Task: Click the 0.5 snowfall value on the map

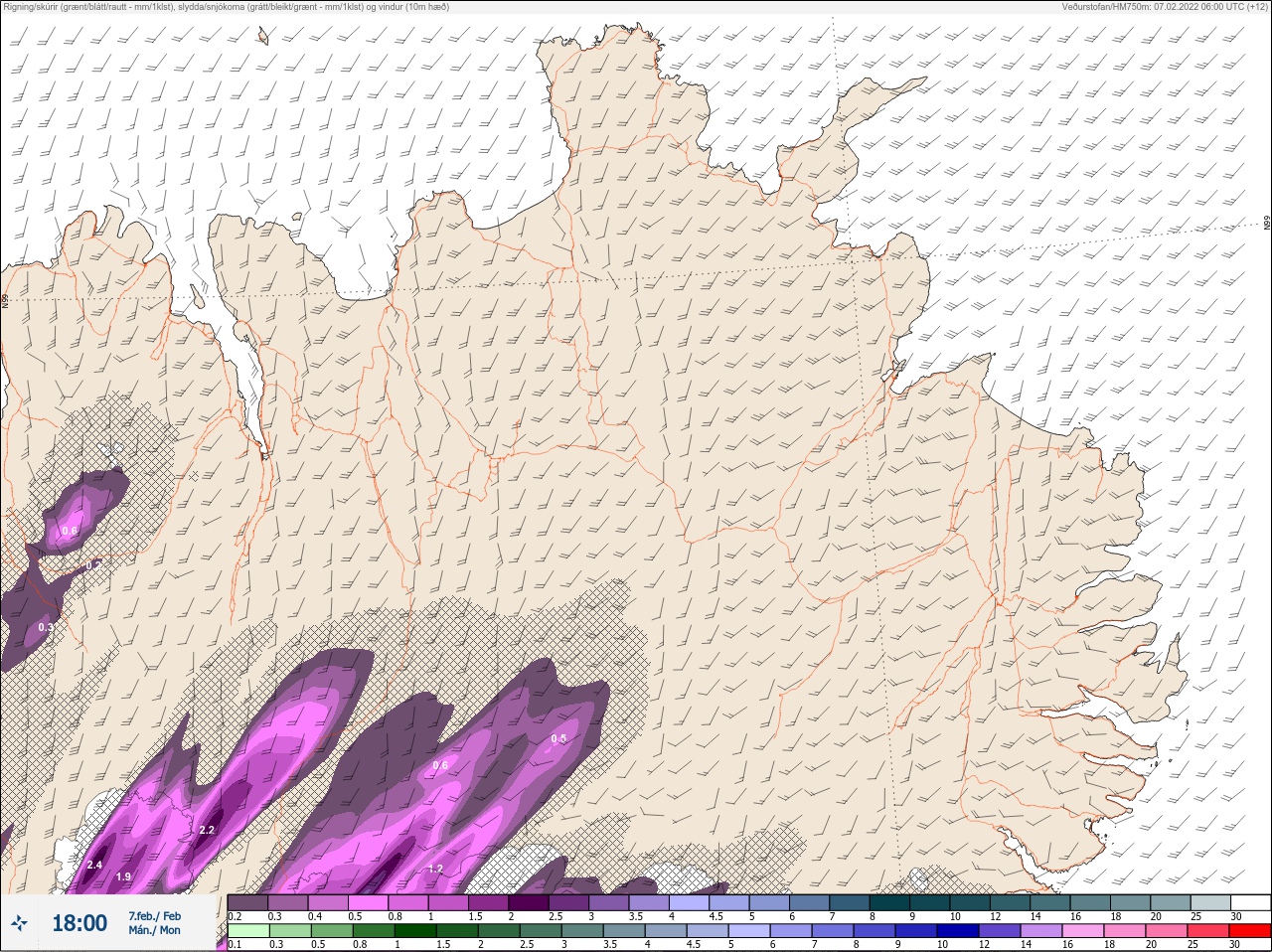Action: point(558,738)
